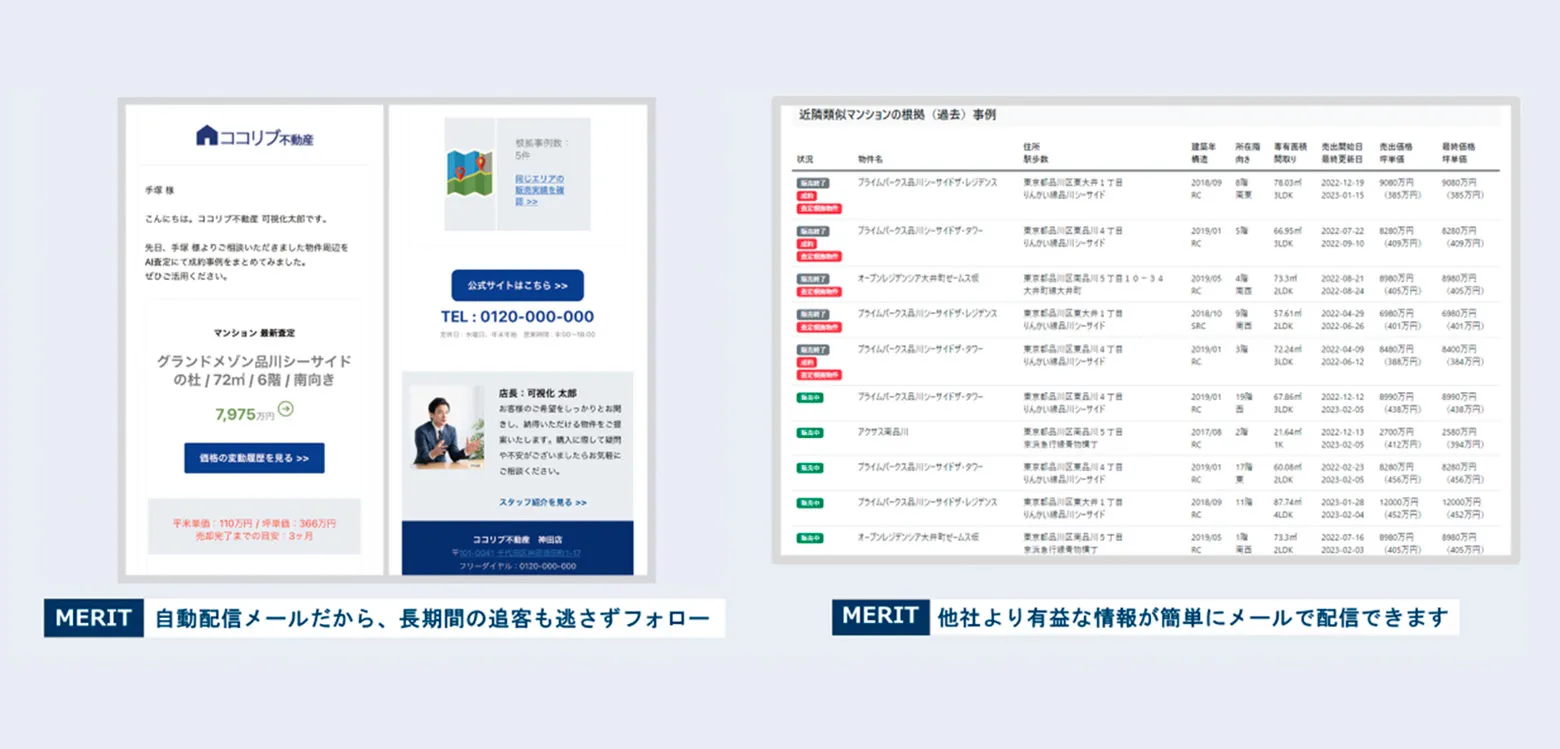
Task: Click the store address link in footer
Action: click(517, 553)
